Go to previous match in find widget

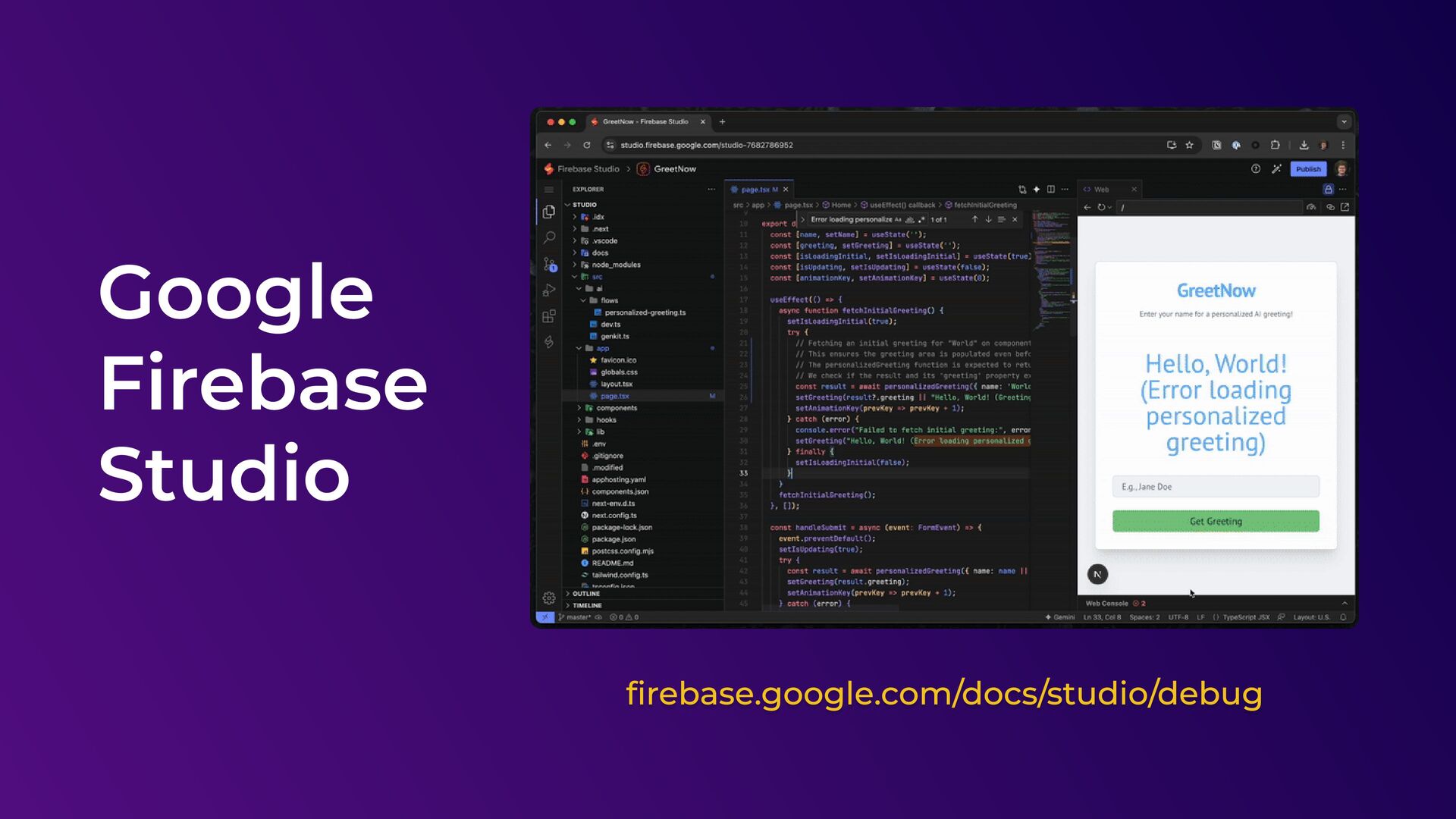(x=975, y=220)
